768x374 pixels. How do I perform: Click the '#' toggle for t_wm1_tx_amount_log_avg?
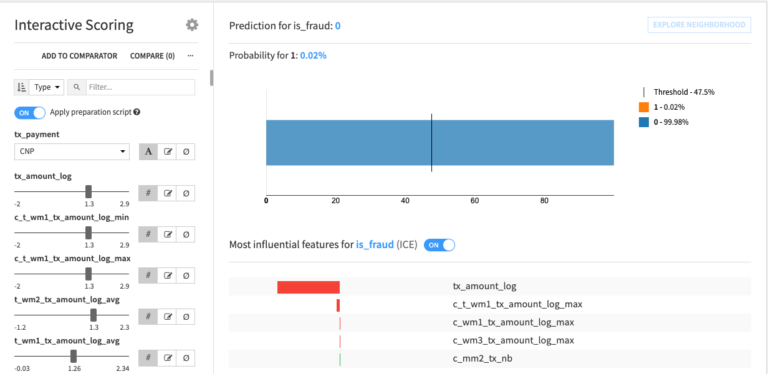[148, 358]
